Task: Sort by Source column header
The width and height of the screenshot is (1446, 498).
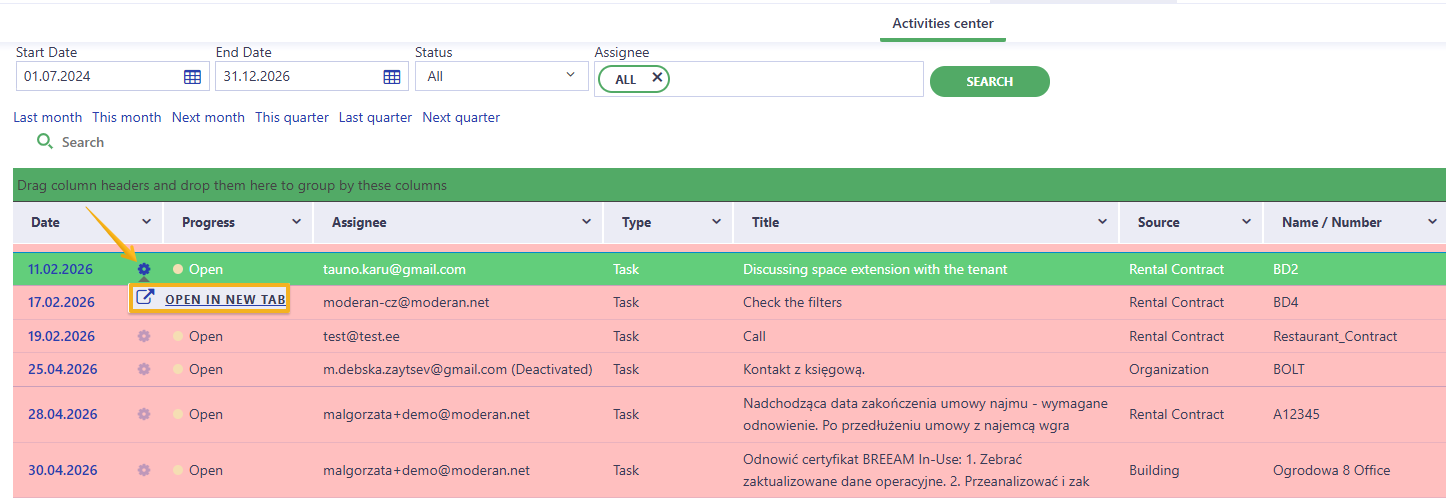Action: pos(1158,222)
